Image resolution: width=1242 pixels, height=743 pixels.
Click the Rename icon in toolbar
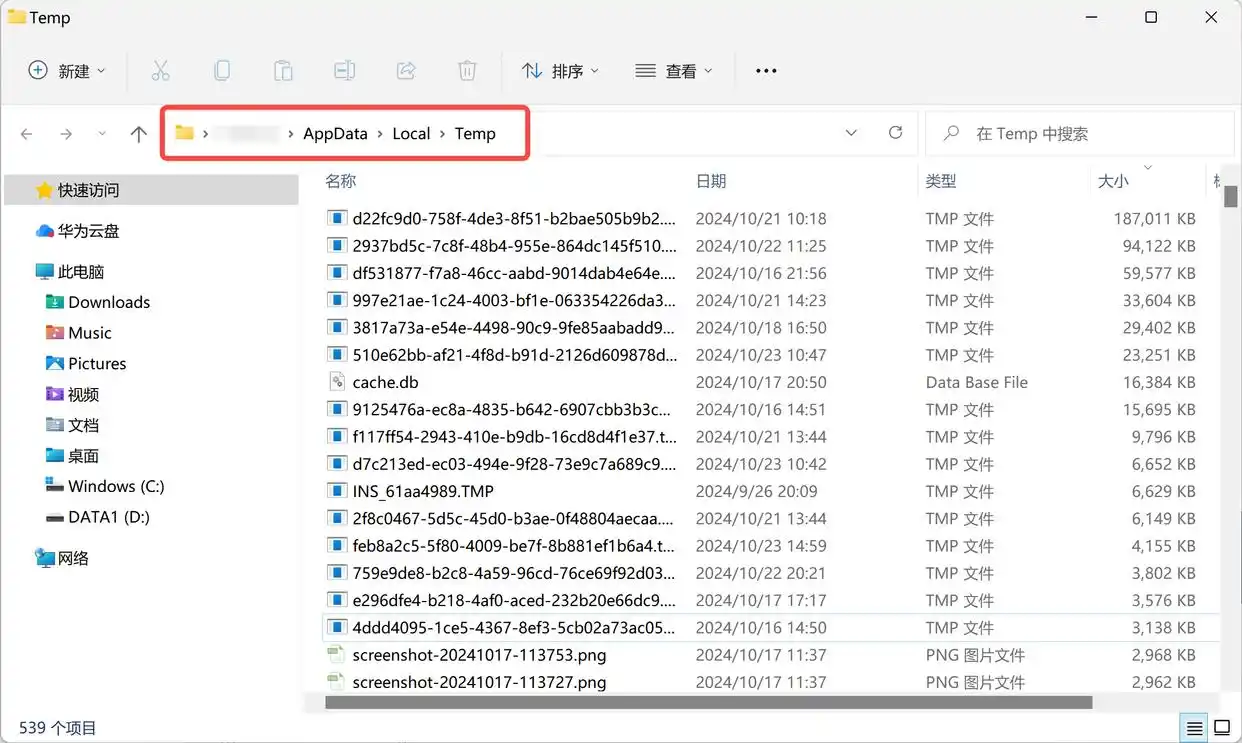point(345,71)
